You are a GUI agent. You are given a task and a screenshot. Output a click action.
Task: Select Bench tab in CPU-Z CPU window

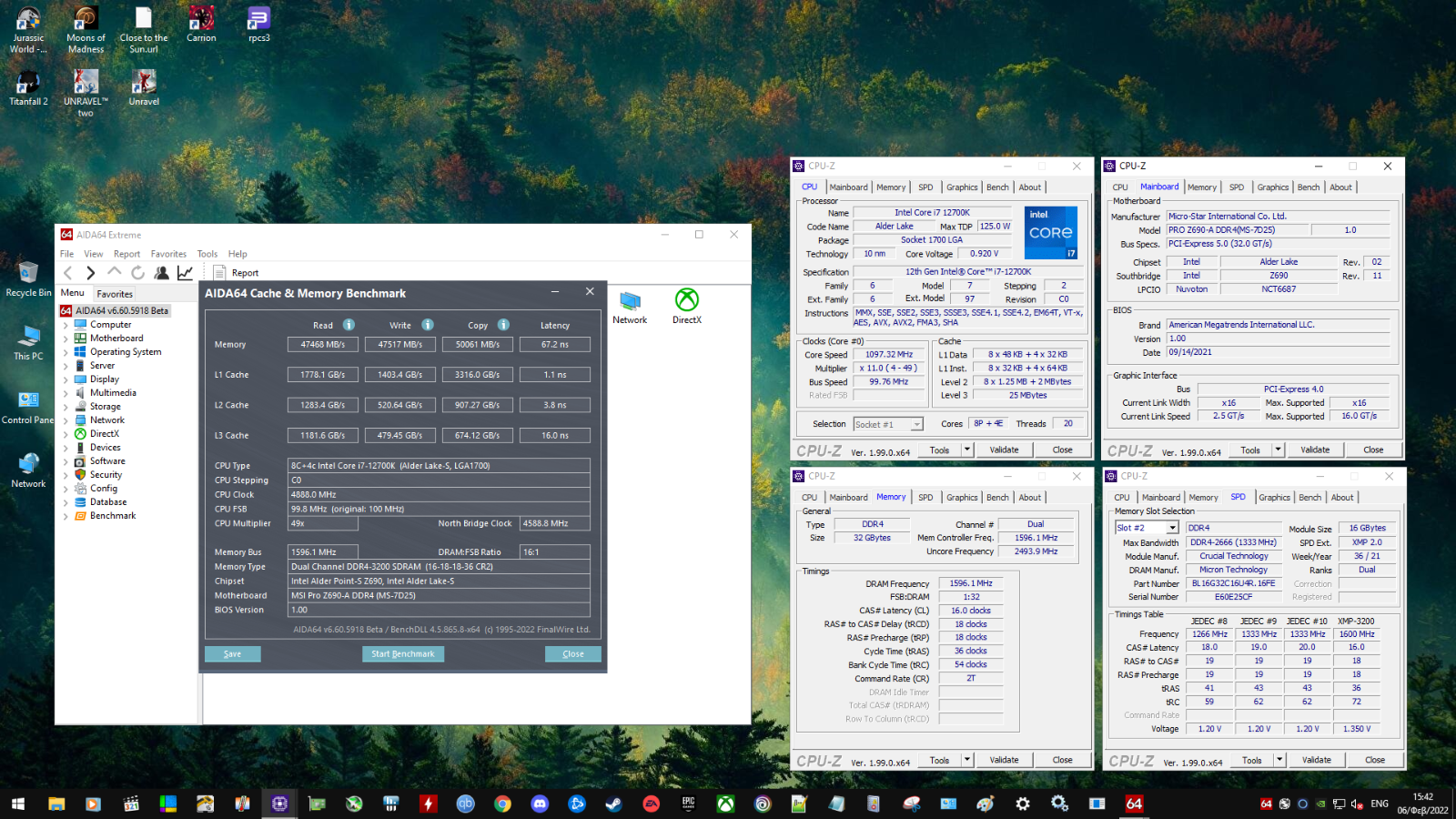[997, 187]
